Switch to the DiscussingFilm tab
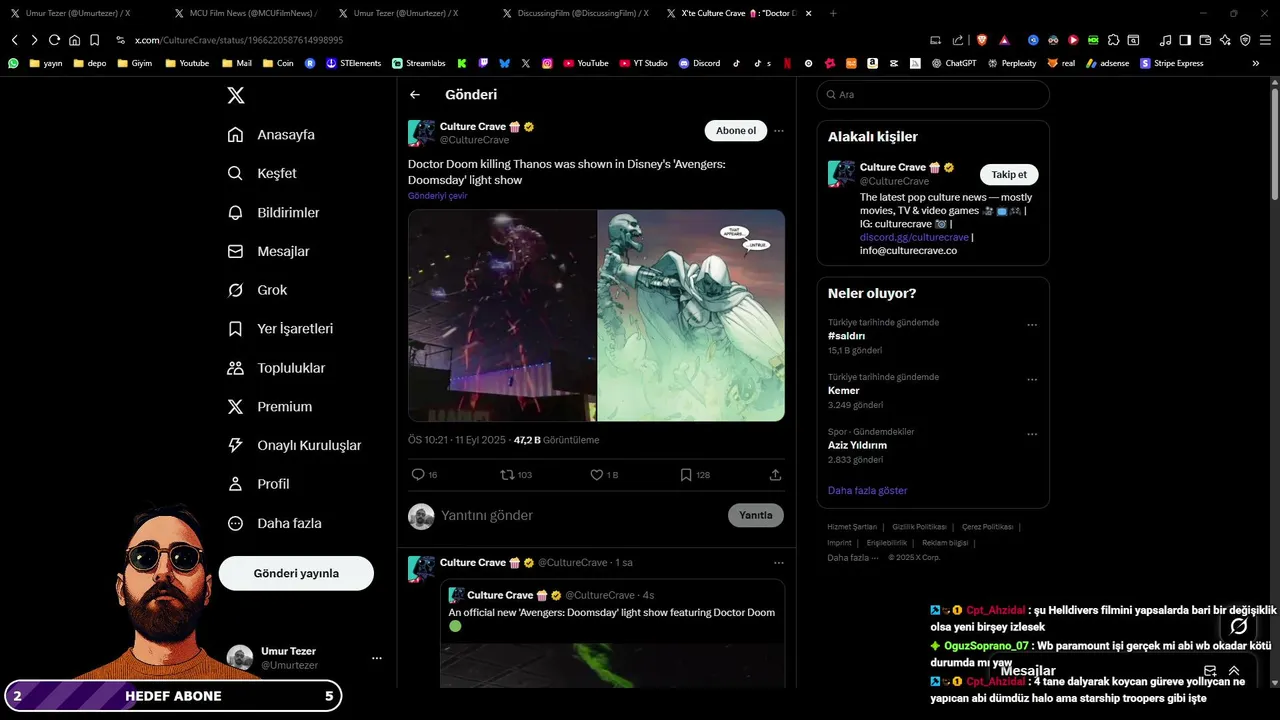Image resolution: width=1280 pixels, height=720 pixels. point(574,13)
